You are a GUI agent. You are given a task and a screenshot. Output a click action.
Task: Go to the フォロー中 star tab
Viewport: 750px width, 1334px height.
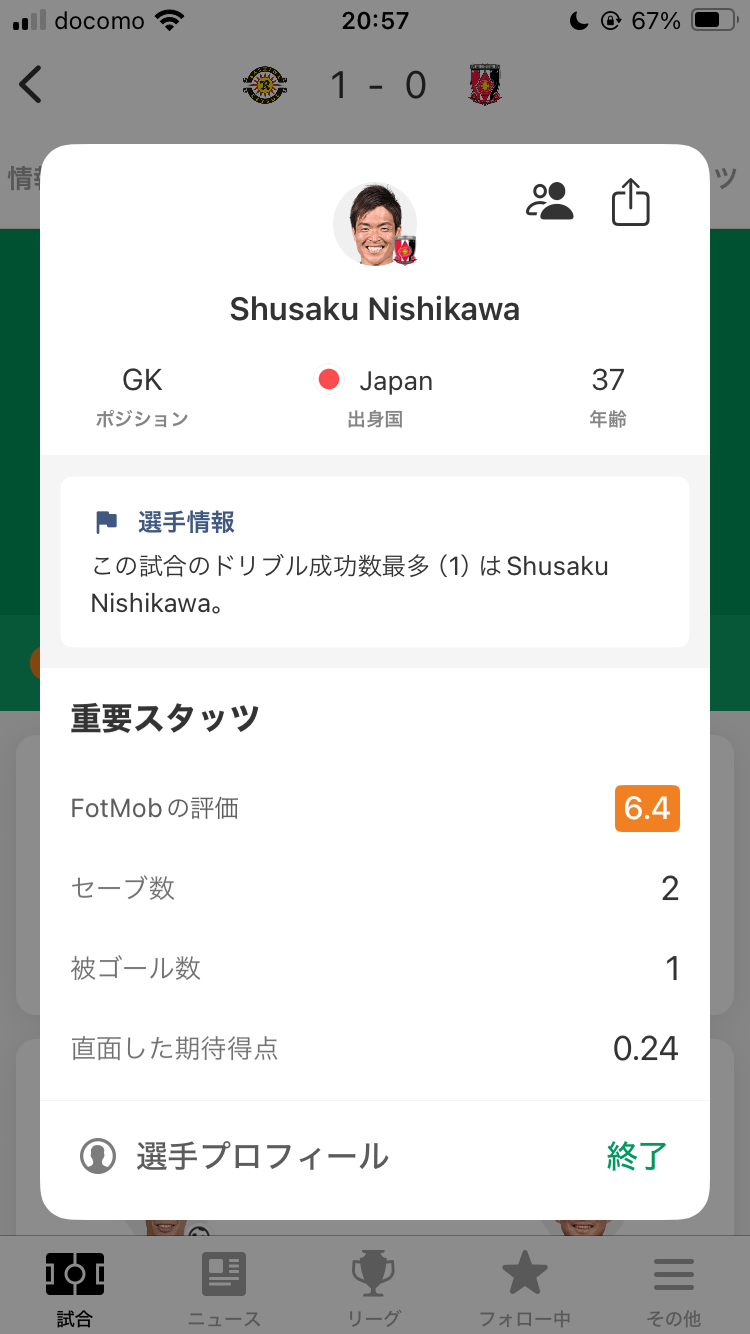pyautogui.click(x=524, y=1288)
